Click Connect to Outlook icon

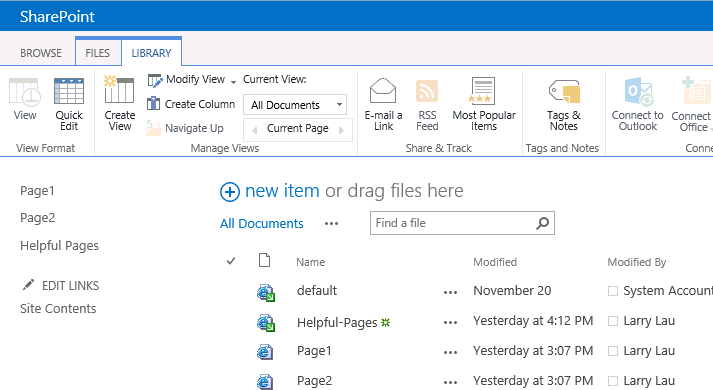pyautogui.click(x=638, y=91)
